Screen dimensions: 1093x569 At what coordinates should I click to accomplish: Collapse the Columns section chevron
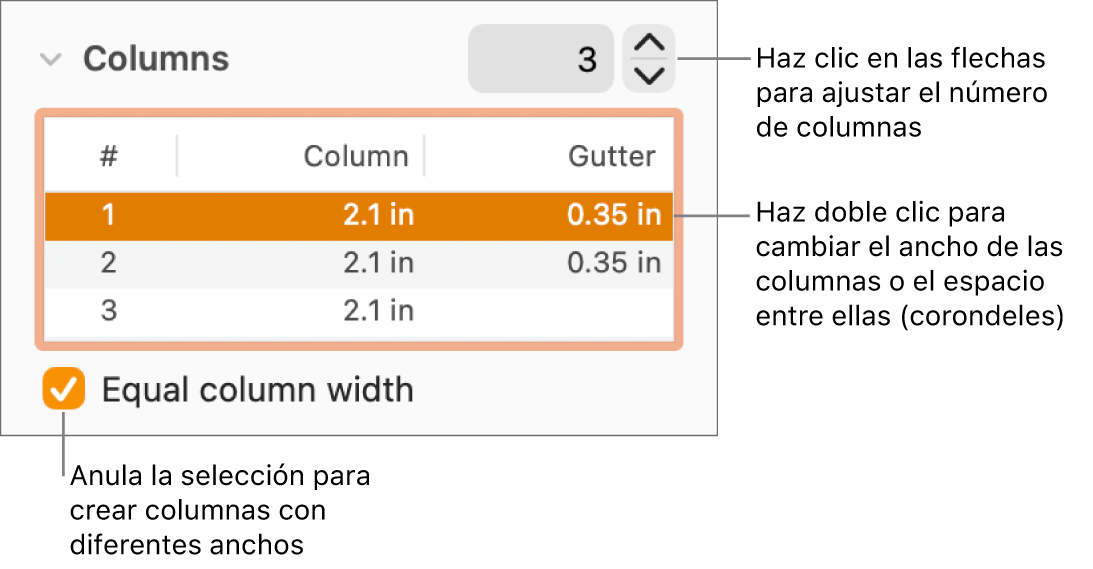coord(50,60)
